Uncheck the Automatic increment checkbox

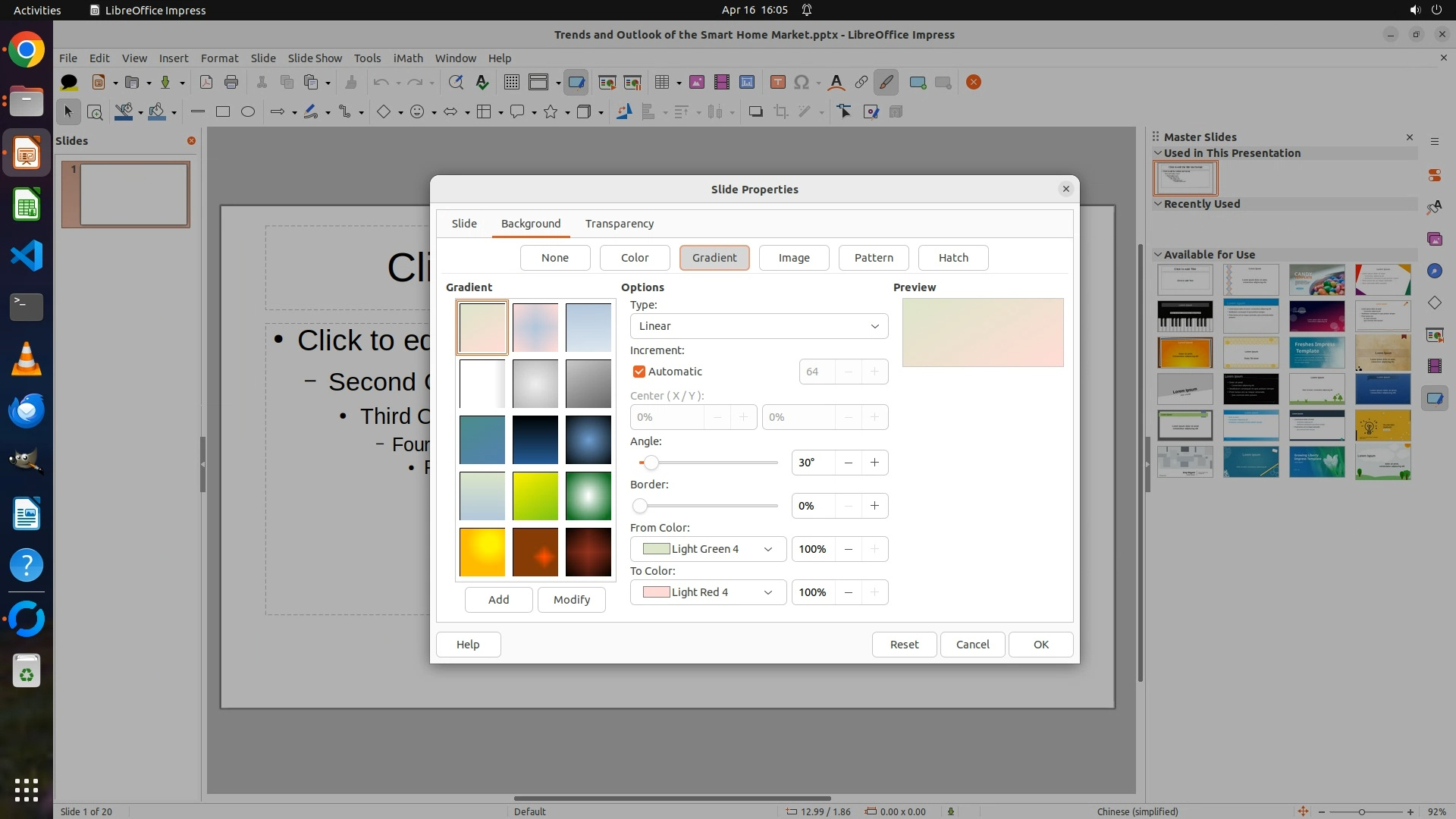639,372
